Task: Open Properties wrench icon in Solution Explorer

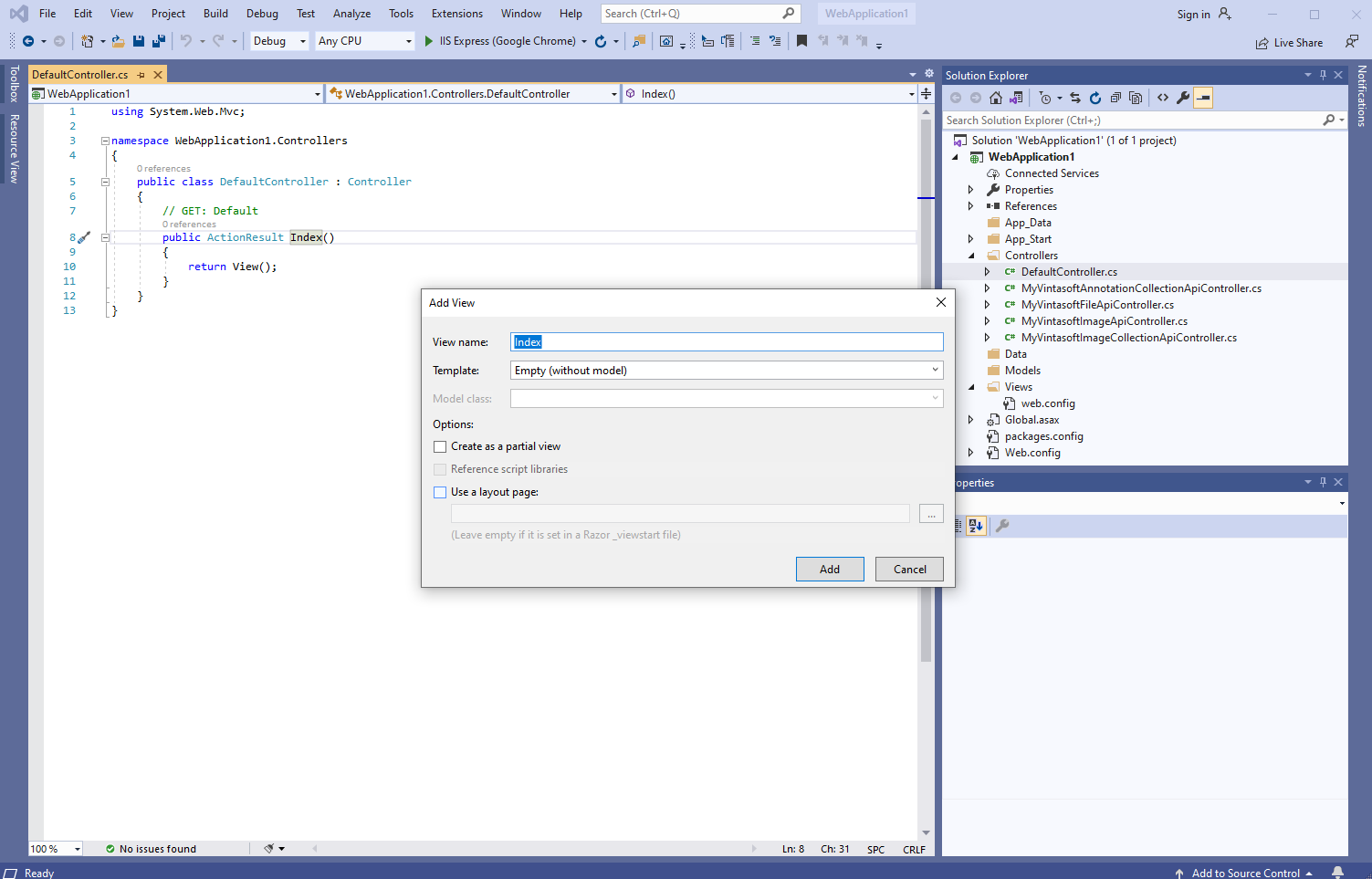Action: point(1183,98)
